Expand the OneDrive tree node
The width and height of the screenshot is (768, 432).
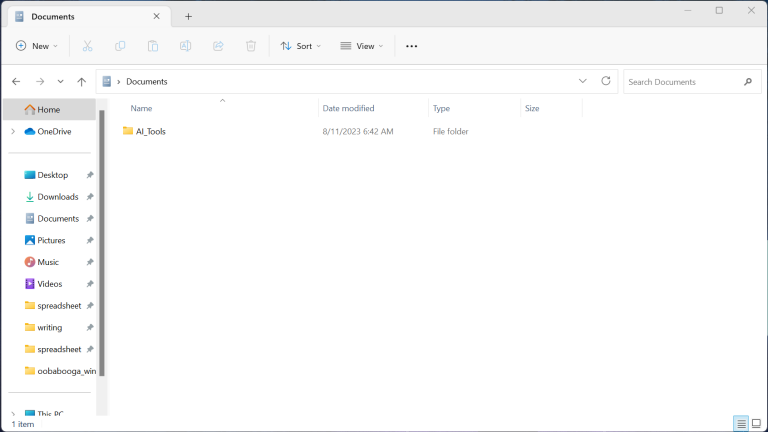click(13, 131)
